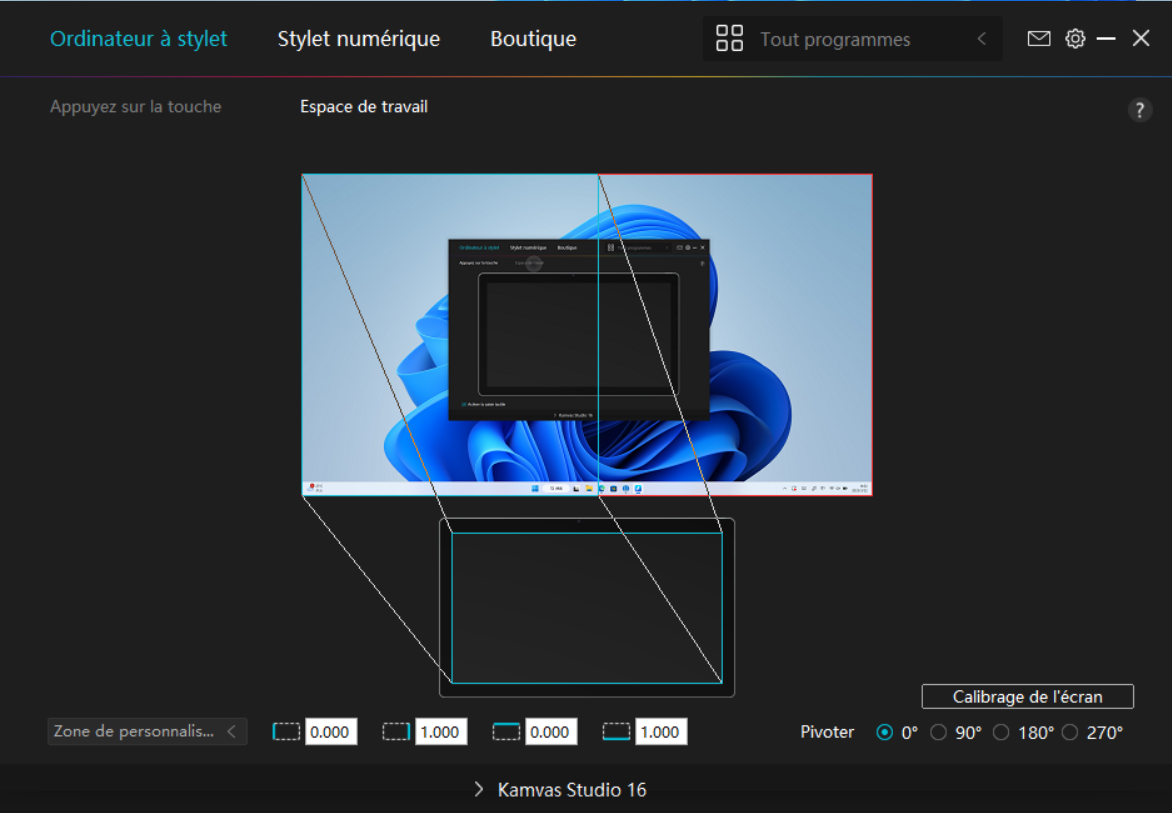1172x813 pixels.
Task: Expand the Tout programmes selector
Action: [x=981, y=39]
